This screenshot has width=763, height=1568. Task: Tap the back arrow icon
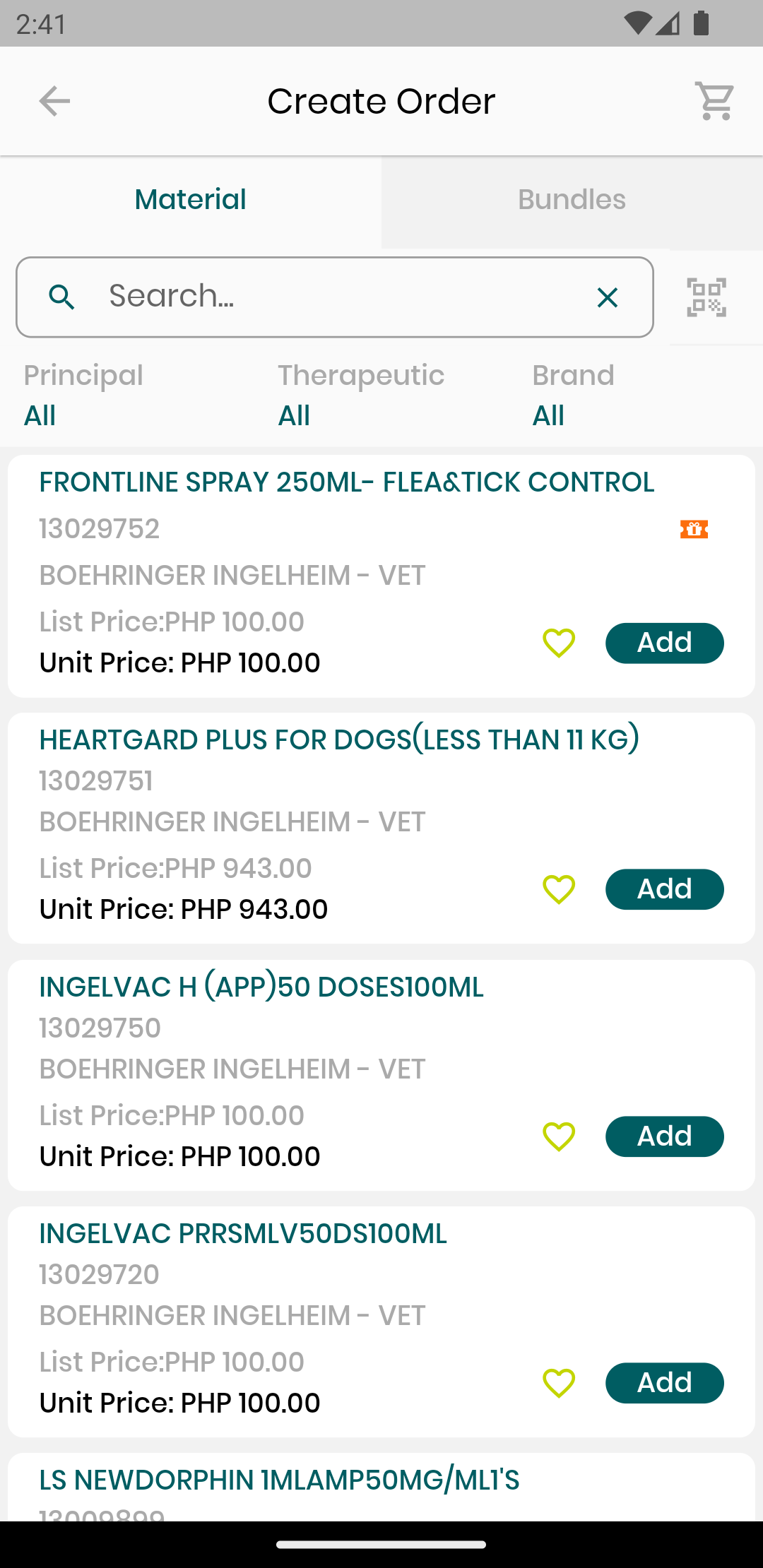tap(54, 101)
